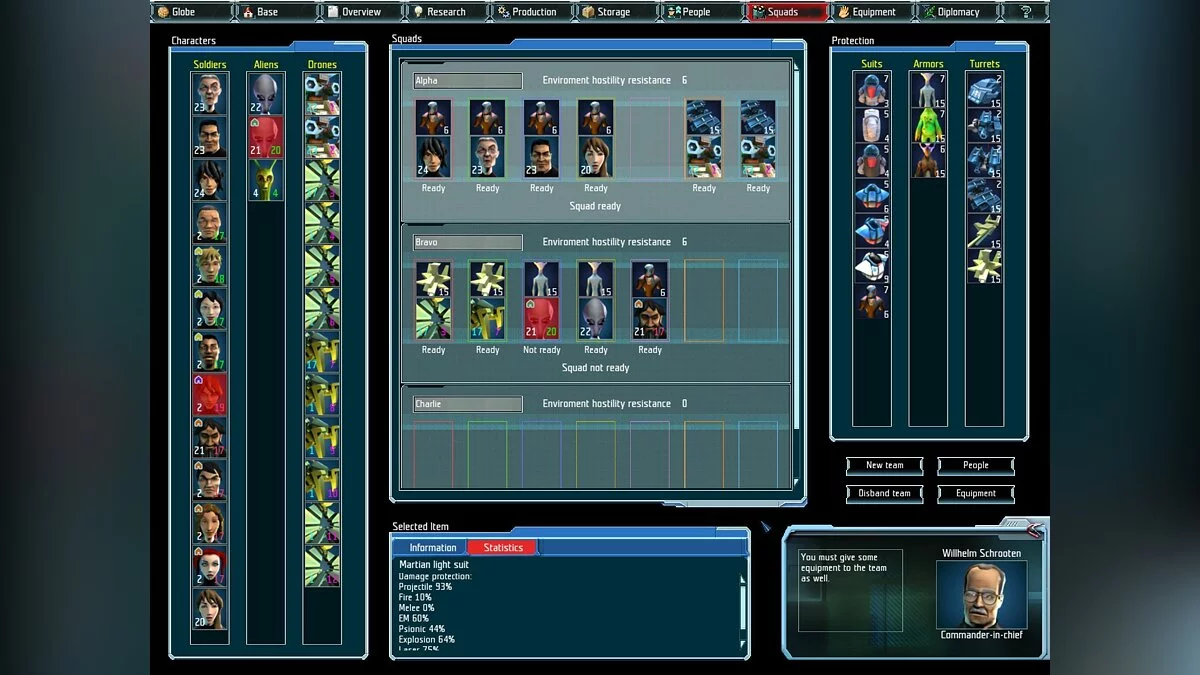
Task: Open the Globe view tab
Action: tap(191, 12)
